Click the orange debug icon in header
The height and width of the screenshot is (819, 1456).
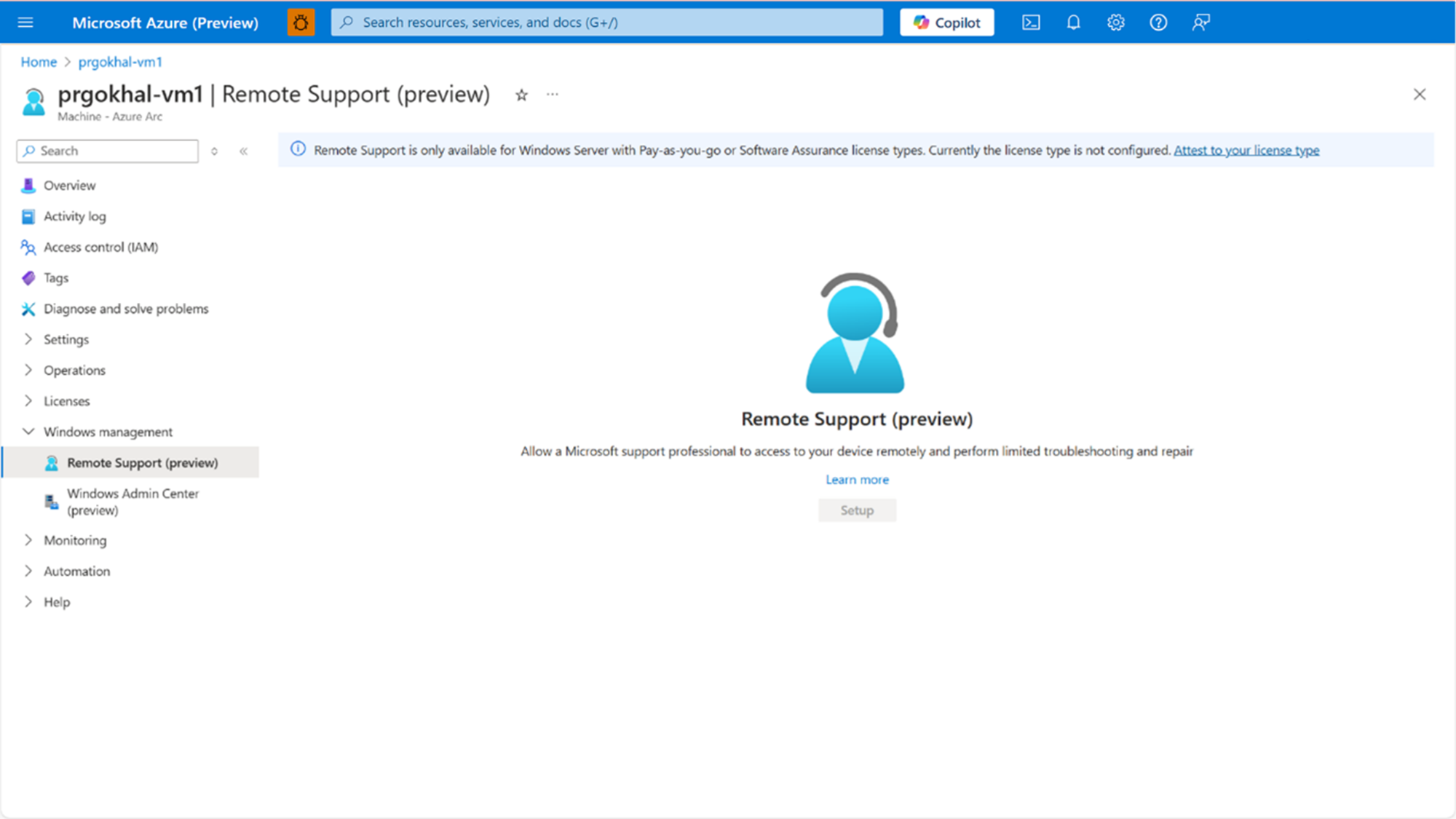(x=300, y=22)
